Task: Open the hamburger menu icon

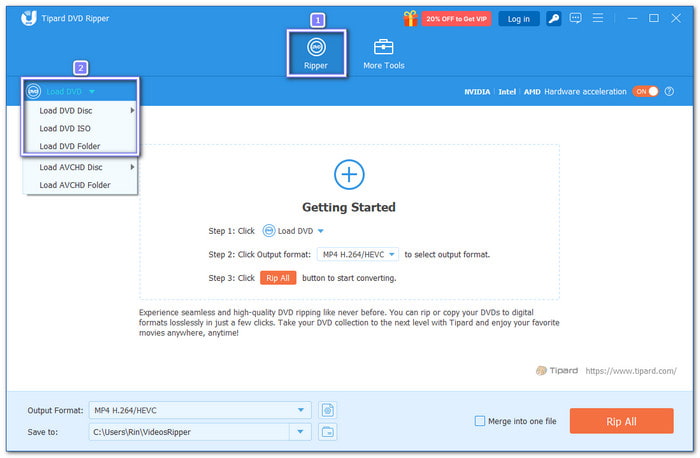Action: [598, 18]
